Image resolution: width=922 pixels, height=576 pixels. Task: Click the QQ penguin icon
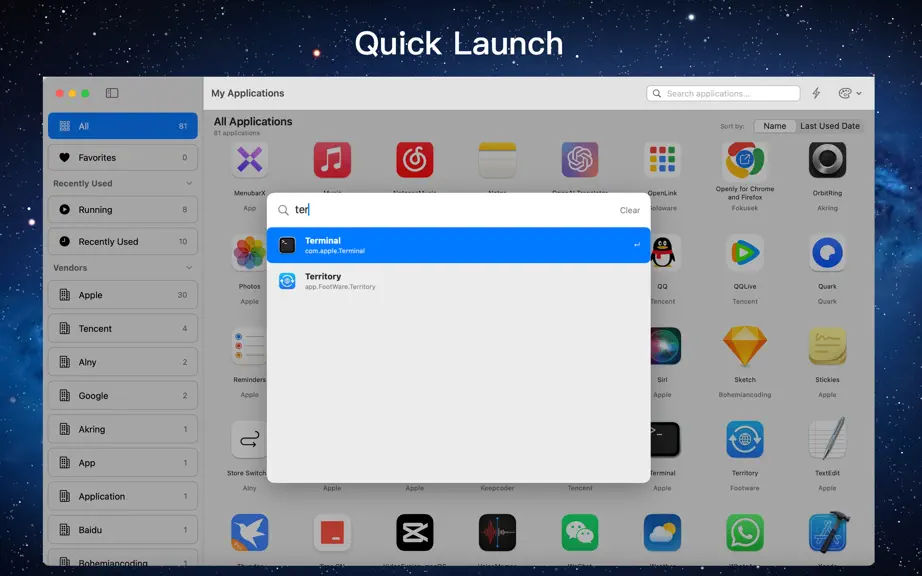[x=663, y=253]
